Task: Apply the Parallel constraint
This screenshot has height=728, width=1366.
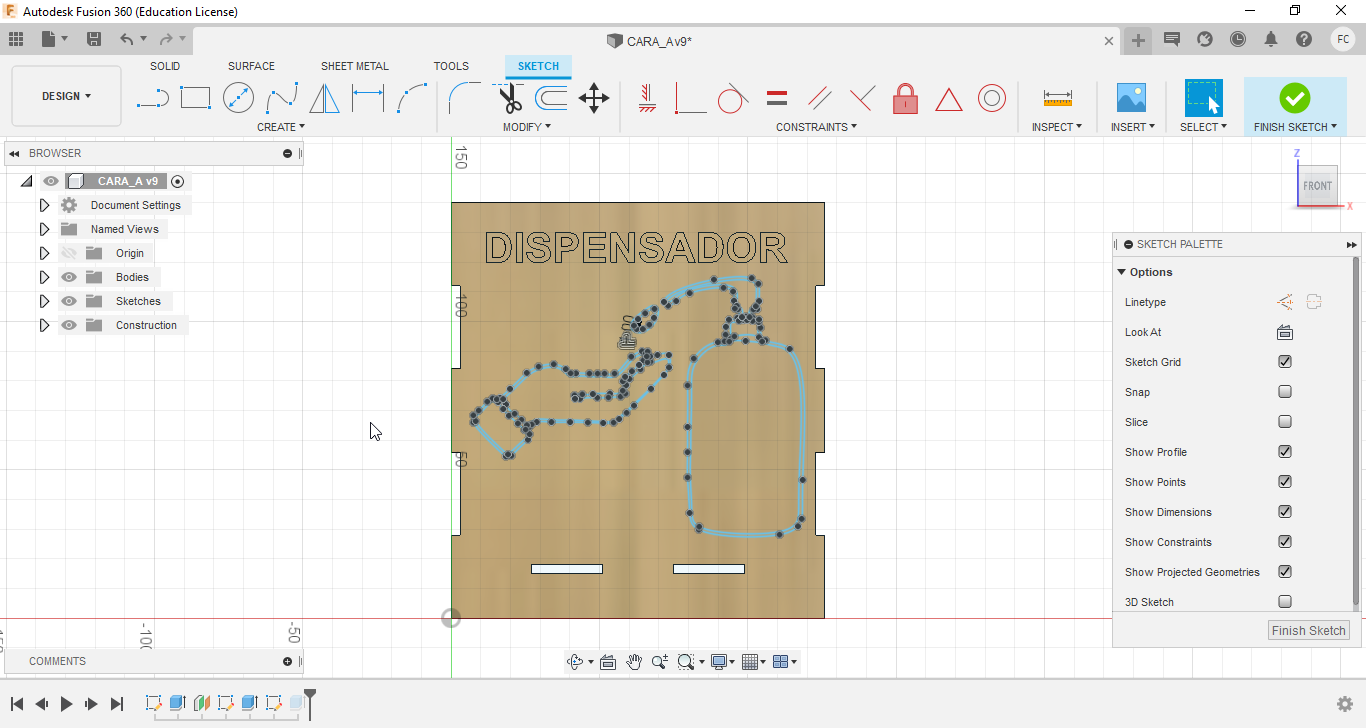Action: coord(819,98)
